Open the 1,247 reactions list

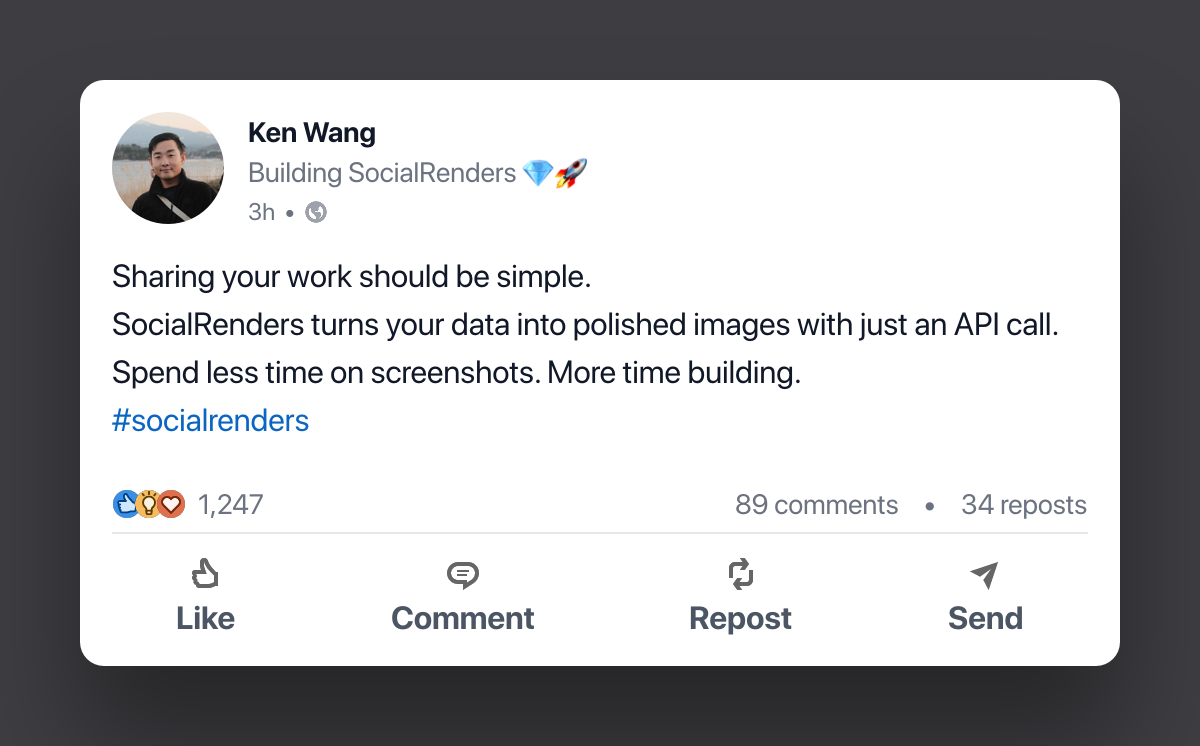[230, 504]
